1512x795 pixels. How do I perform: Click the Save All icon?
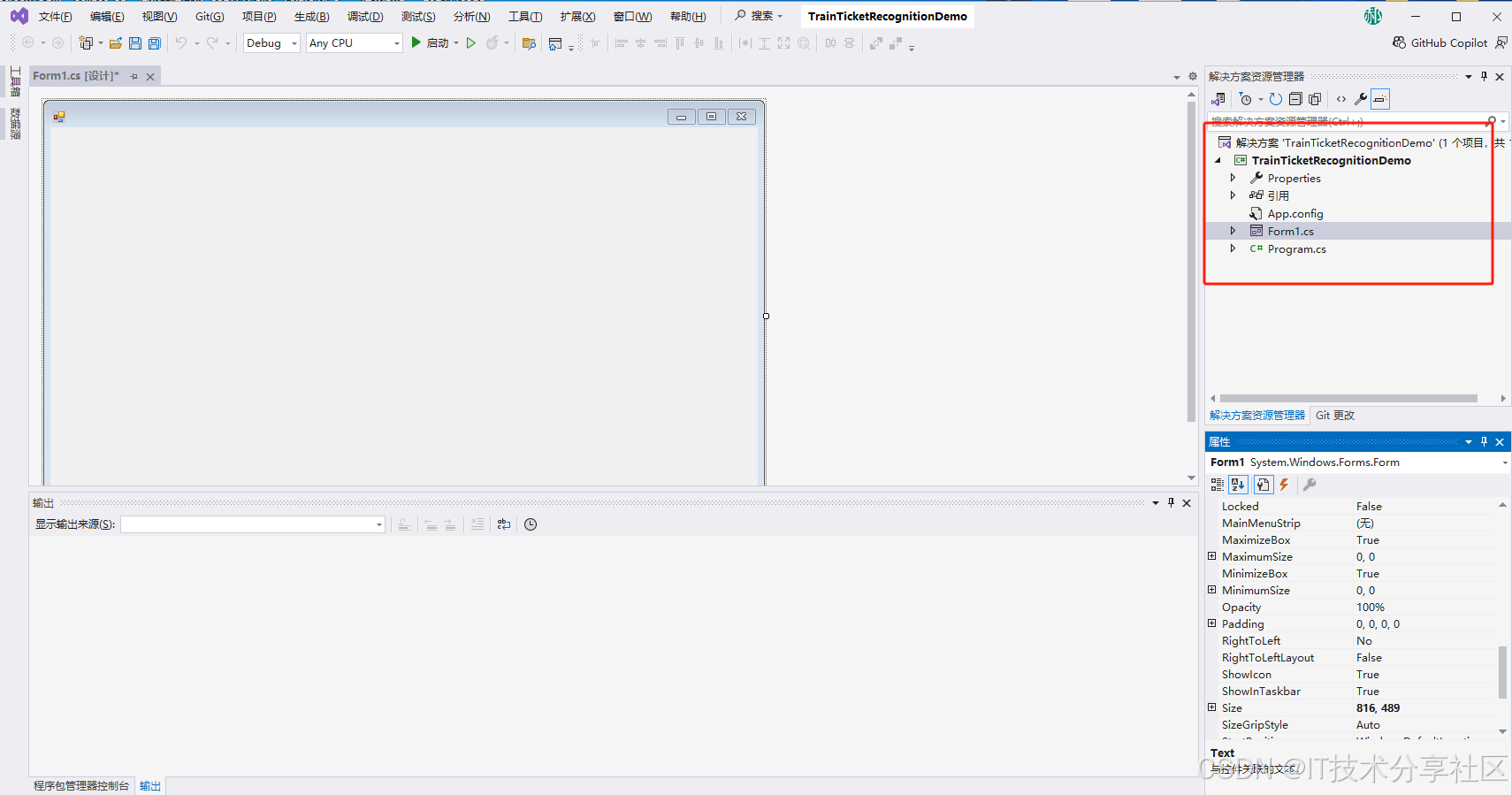tap(155, 42)
